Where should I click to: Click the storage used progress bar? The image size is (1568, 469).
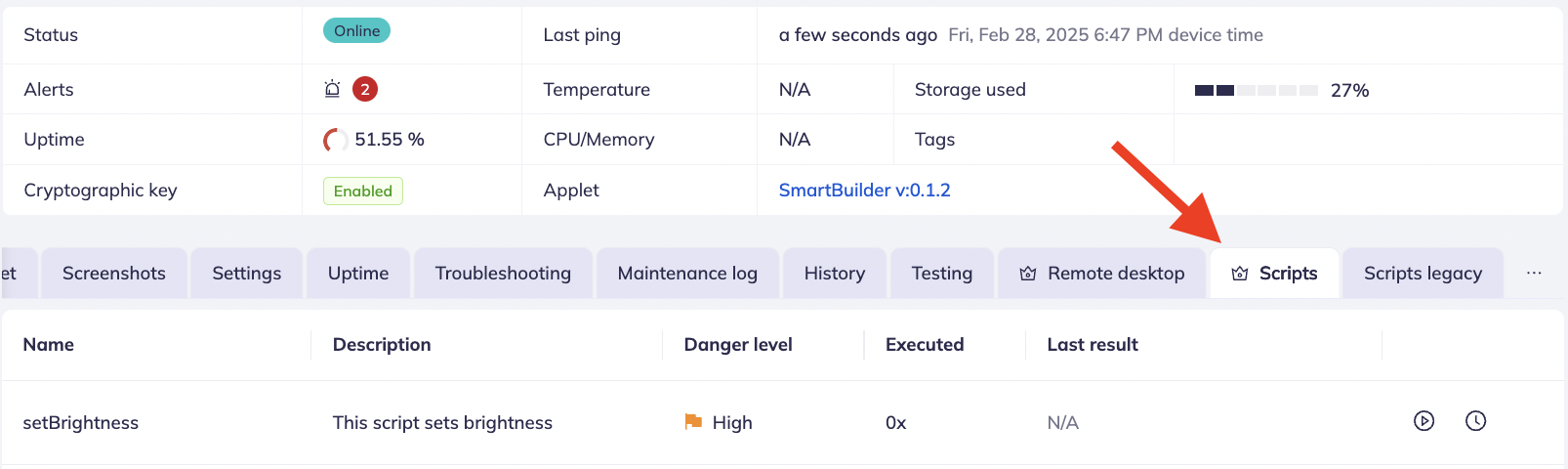tap(1256, 90)
